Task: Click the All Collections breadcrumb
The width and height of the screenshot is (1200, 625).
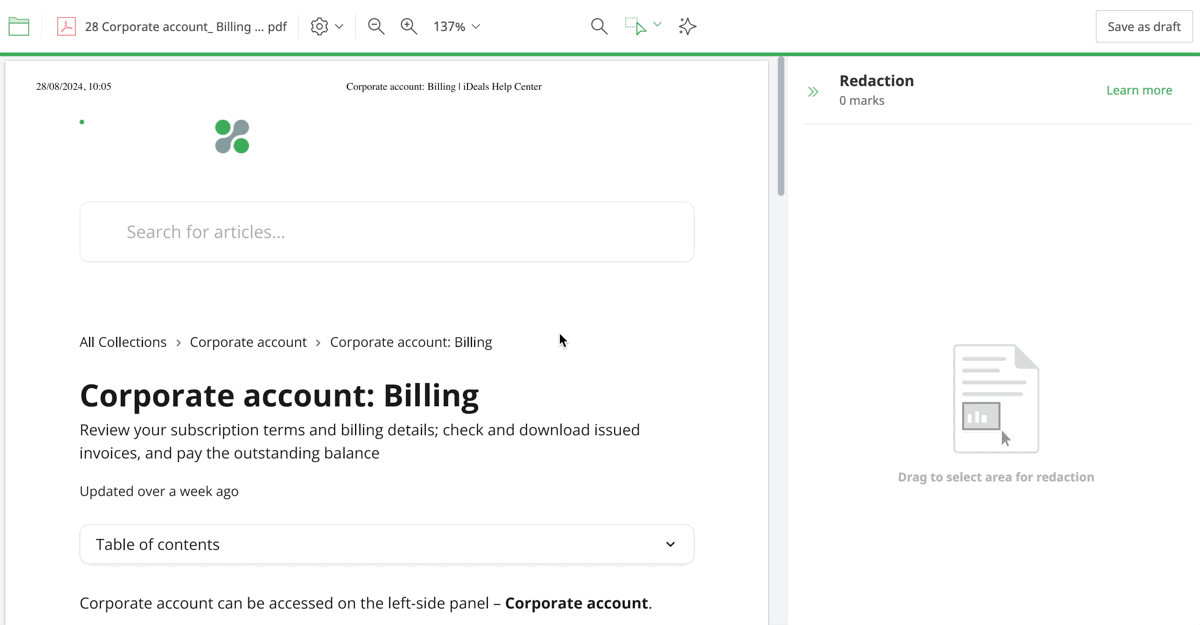Action: coord(123,342)
